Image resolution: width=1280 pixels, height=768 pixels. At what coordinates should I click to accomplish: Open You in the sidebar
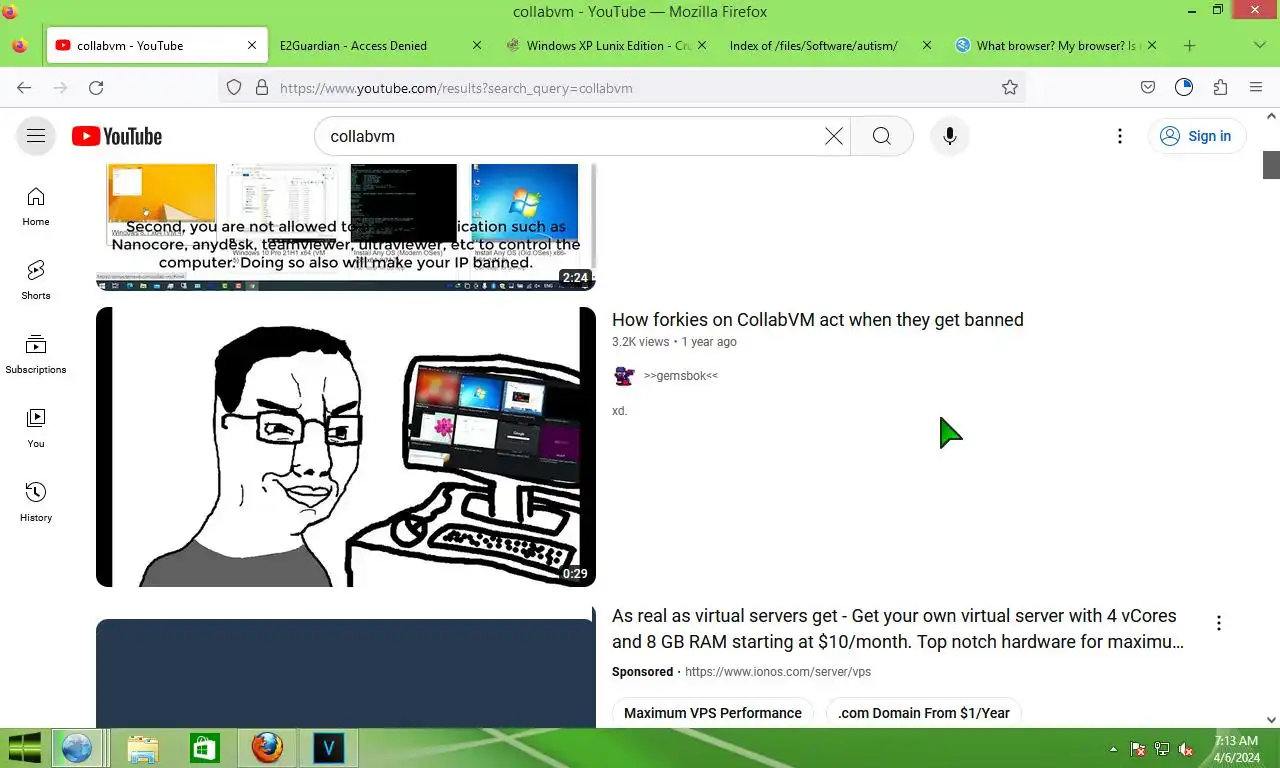(x=36, y=428)
